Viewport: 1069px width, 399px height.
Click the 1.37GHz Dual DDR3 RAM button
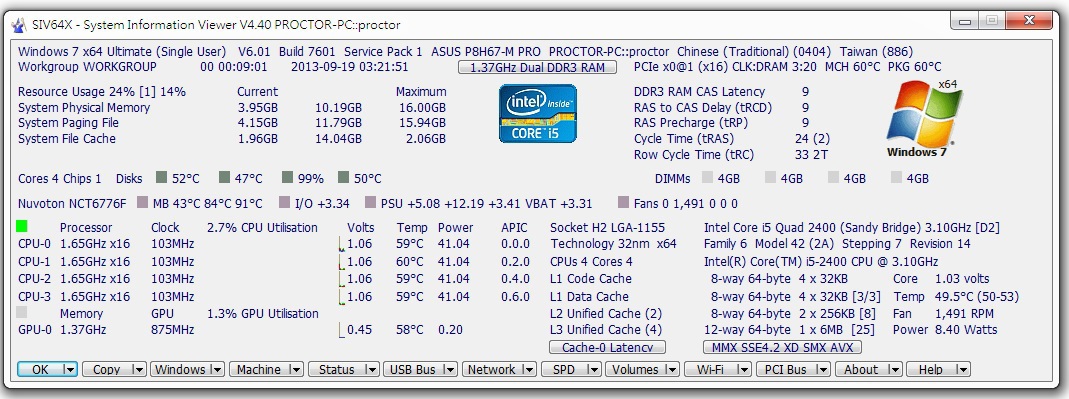[x=538, y=67]
